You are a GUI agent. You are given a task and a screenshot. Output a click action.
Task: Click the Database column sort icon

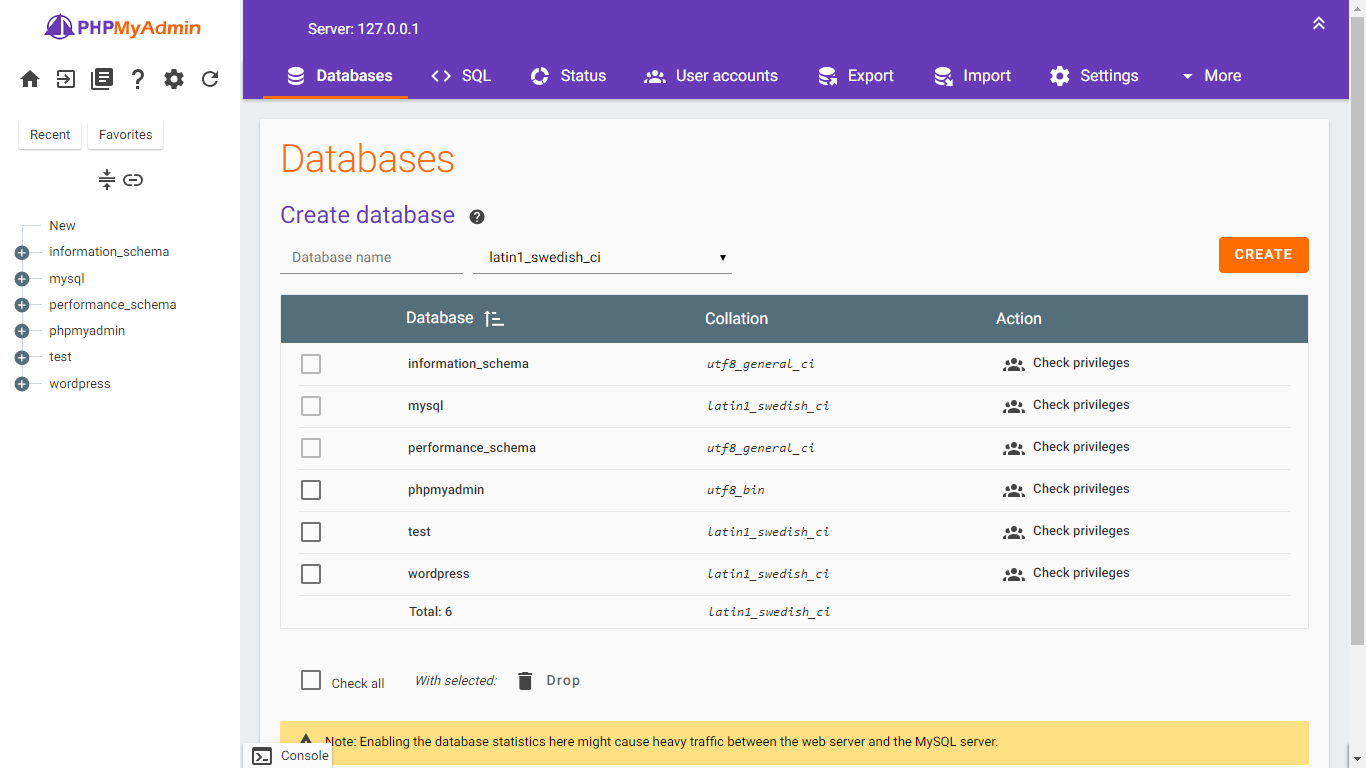(494, 318)
